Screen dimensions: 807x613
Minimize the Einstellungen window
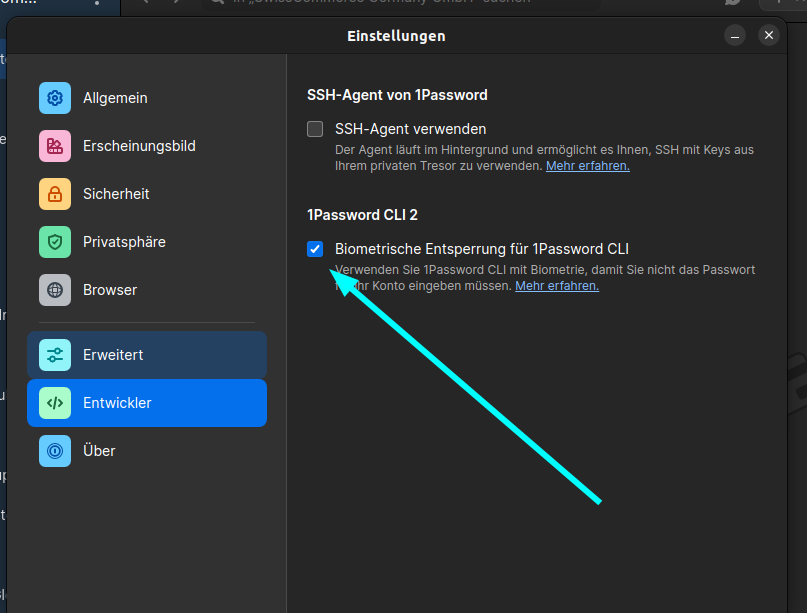click(x=735, y=36)
